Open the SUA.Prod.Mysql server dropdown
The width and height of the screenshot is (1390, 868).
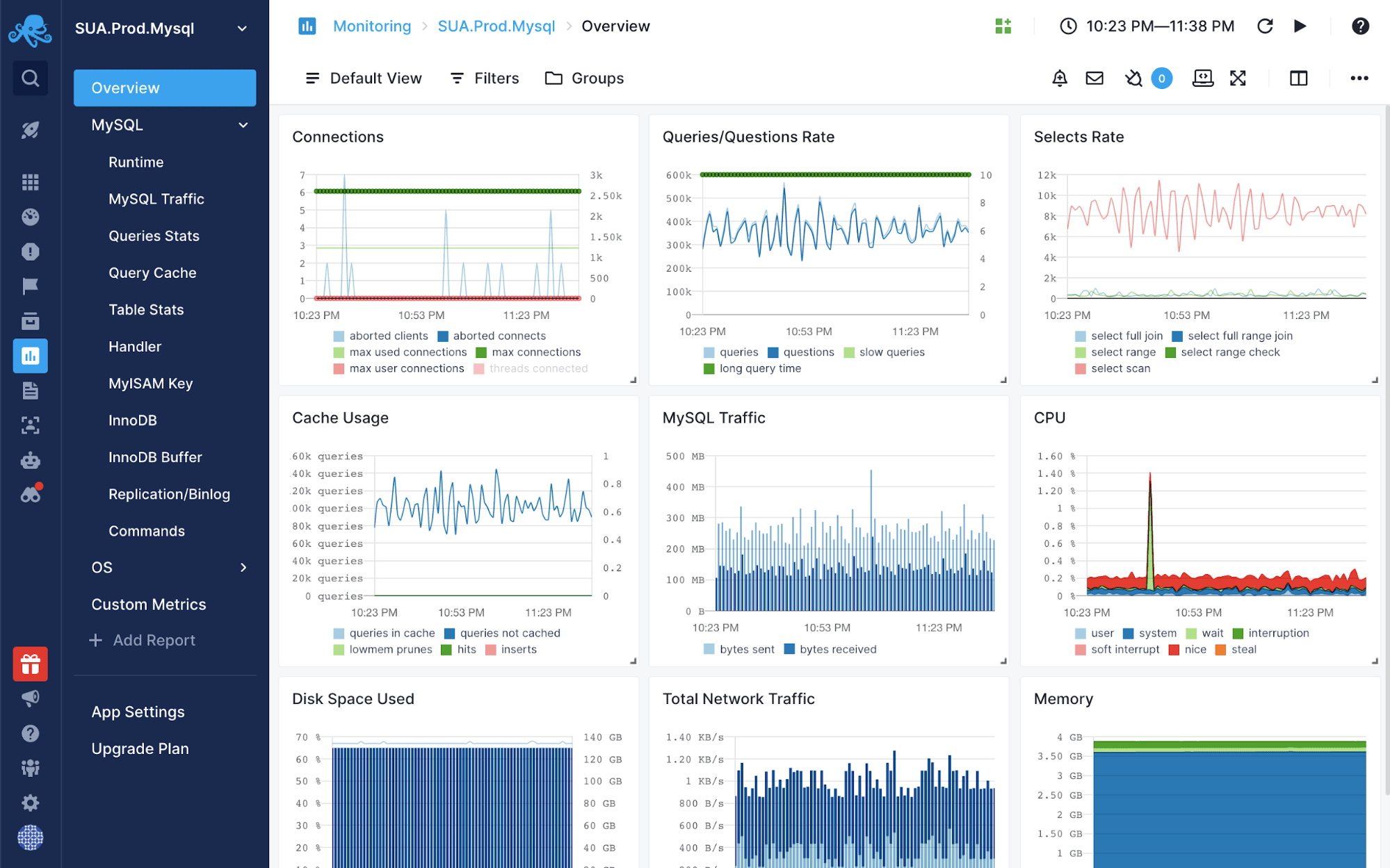pos(245,28)
